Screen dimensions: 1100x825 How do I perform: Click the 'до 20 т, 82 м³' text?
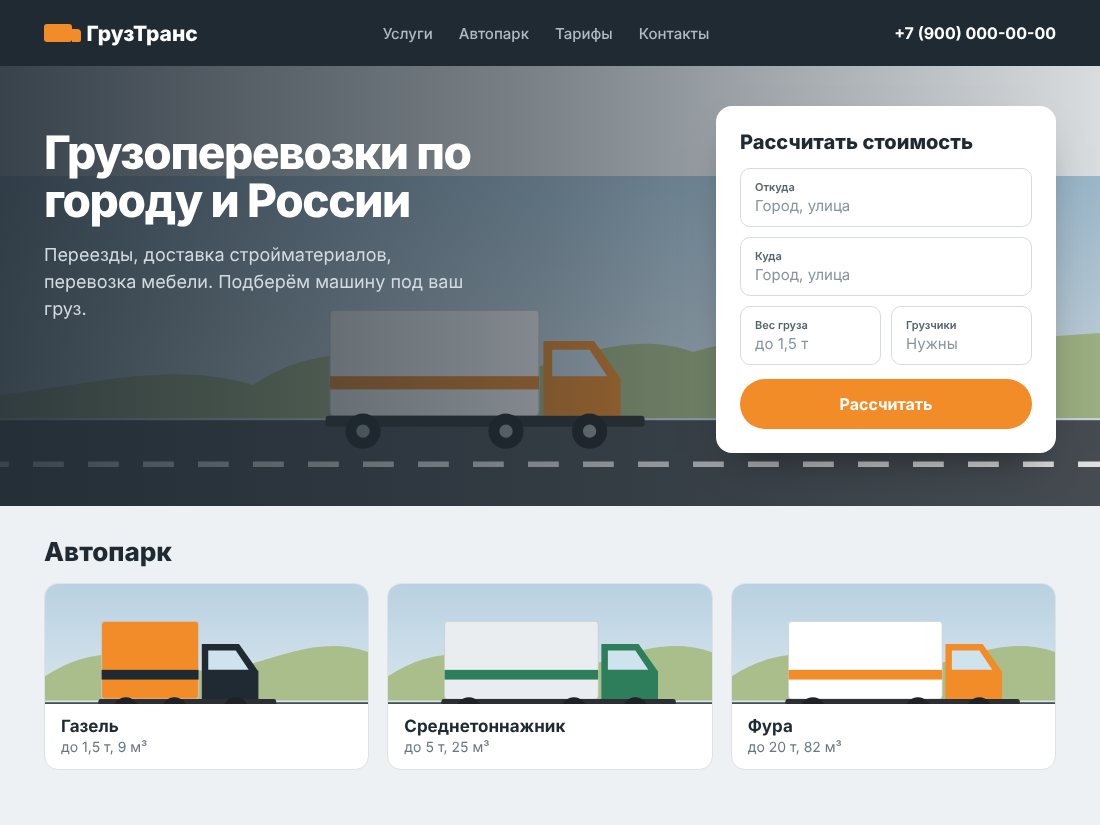click(794, 747)
